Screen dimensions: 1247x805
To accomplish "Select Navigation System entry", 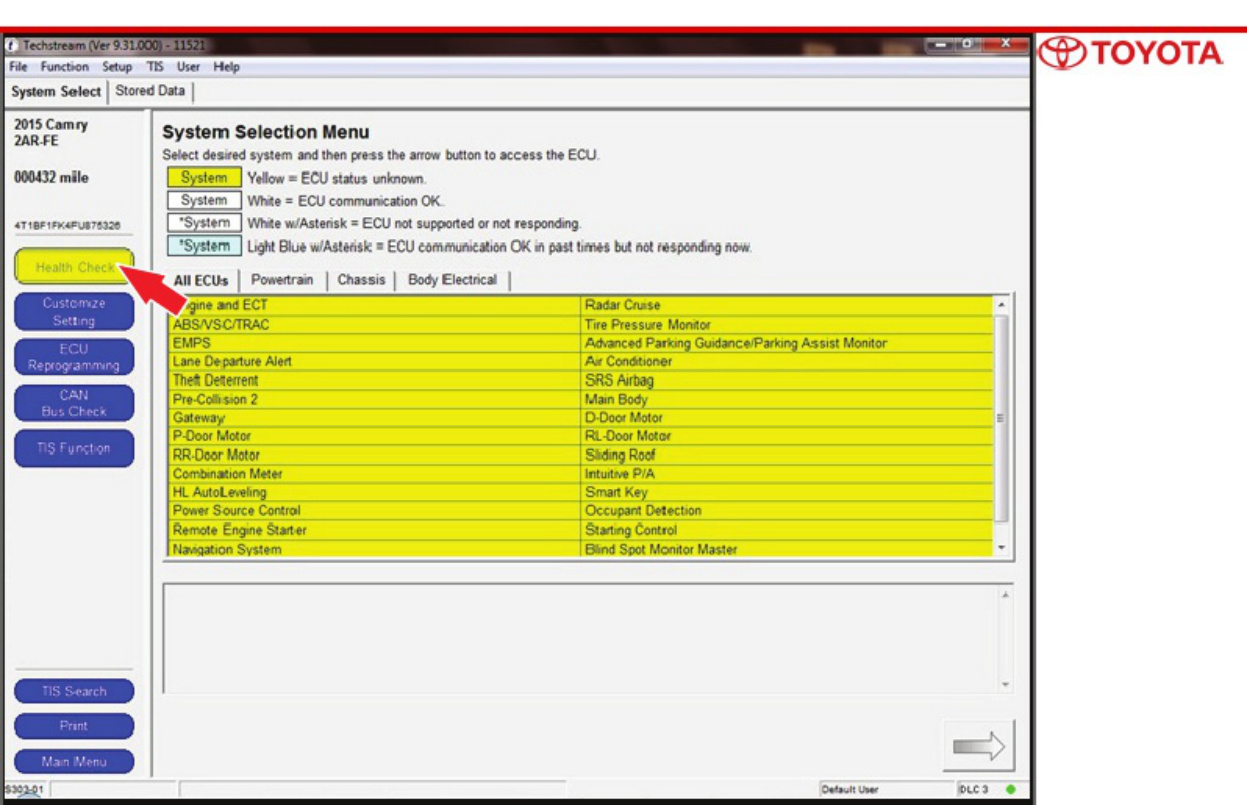I will (x=374, y=549).
